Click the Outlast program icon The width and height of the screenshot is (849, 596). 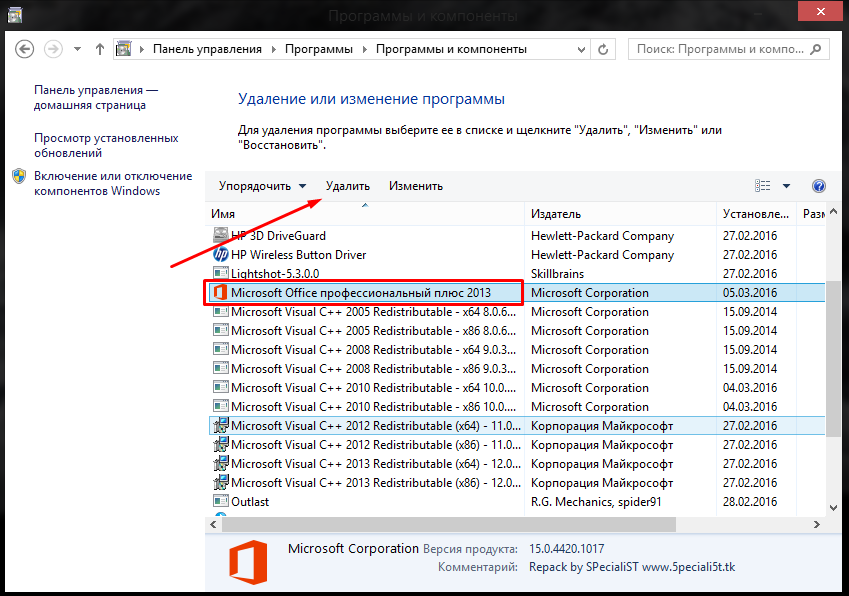(x=221, y=502)
